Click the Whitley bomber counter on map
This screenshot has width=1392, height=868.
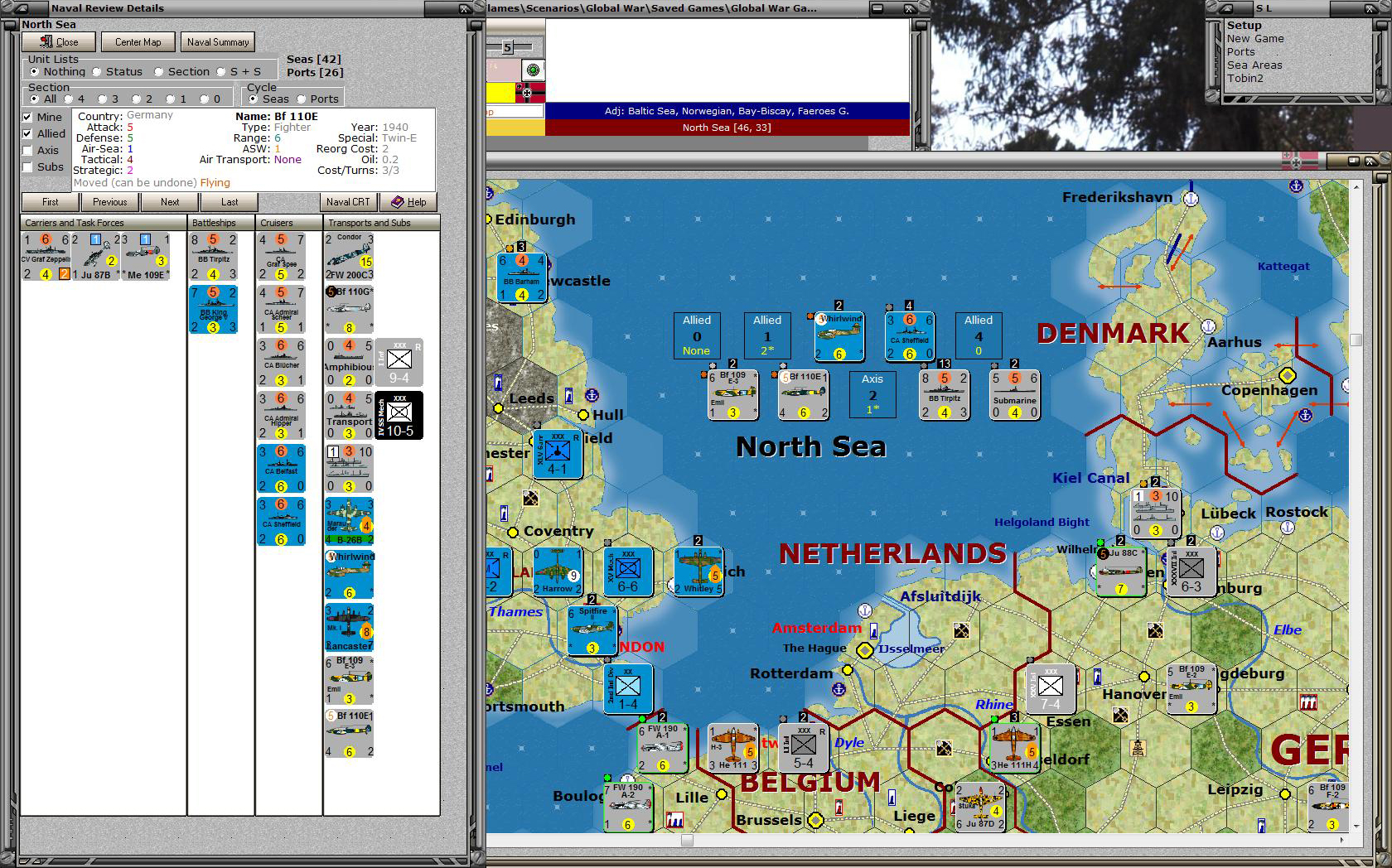(x=698, y=571)
